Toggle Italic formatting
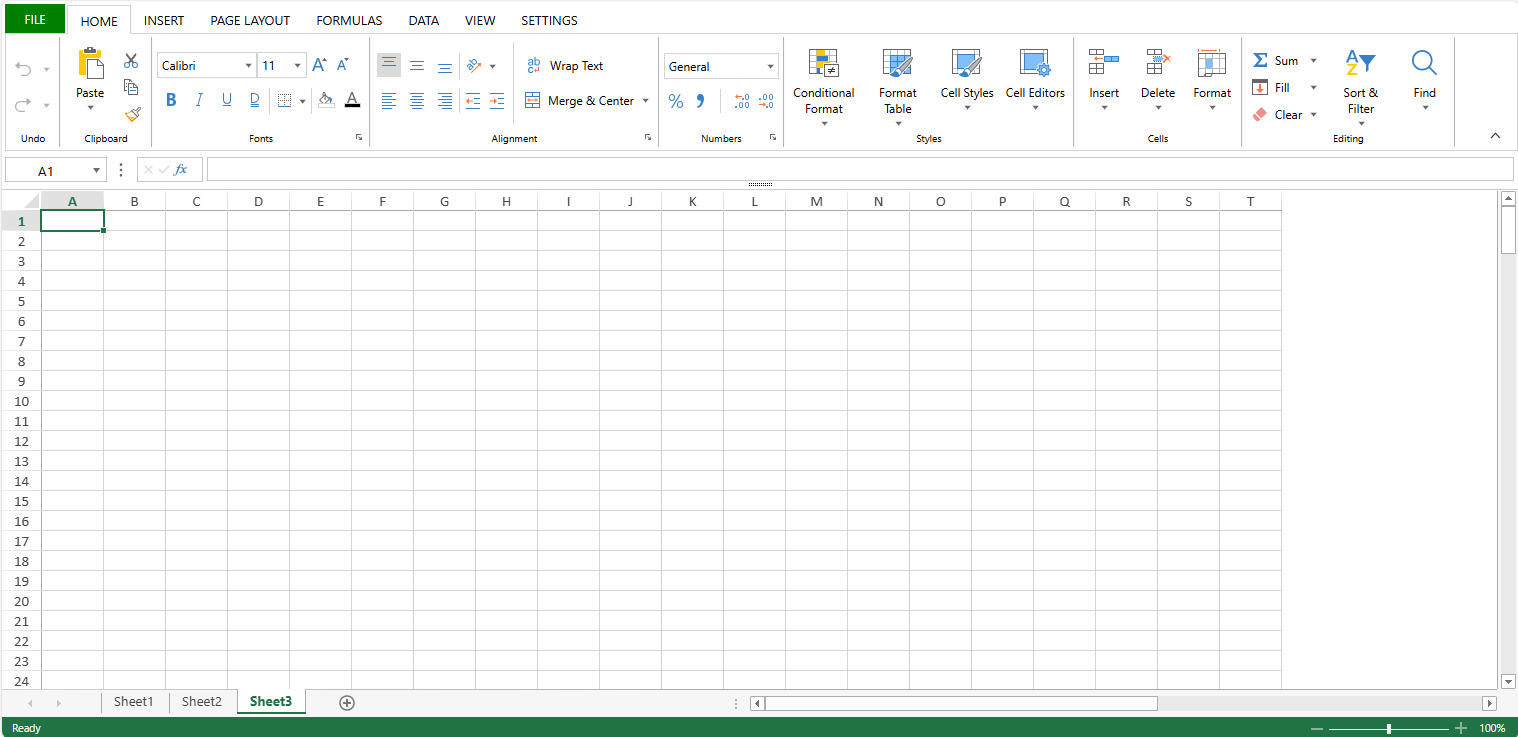 [x=199, y=100]
